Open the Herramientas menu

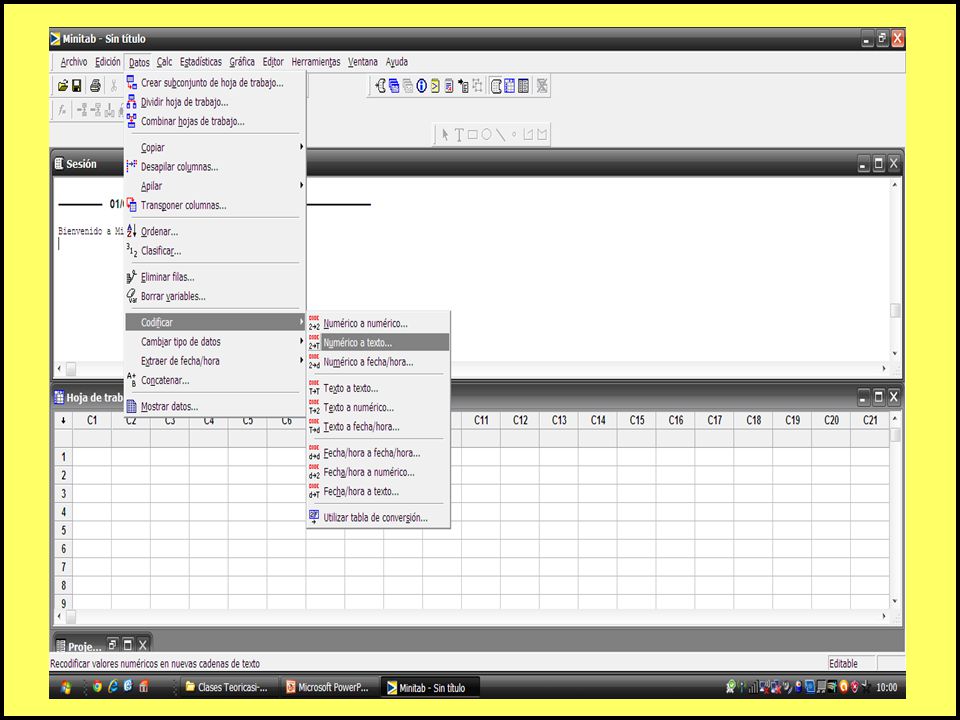coord(315,62)
